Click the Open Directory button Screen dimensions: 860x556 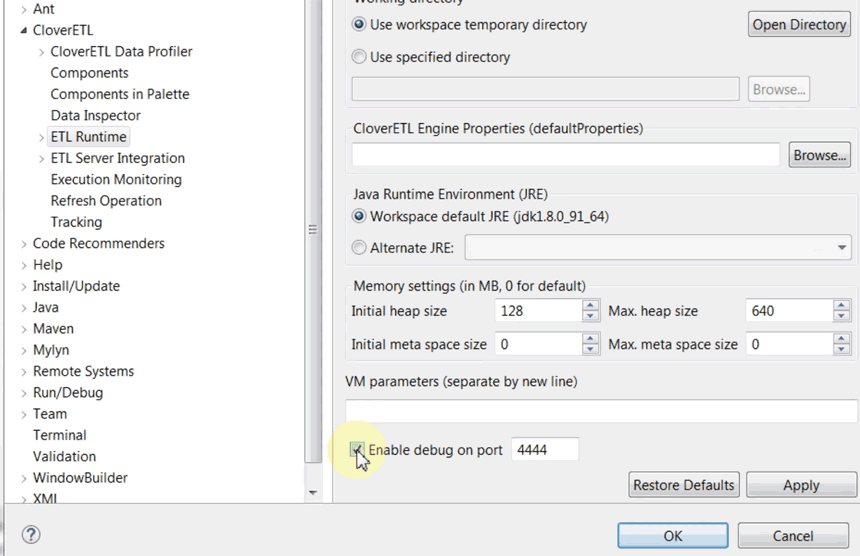point(799,25)
